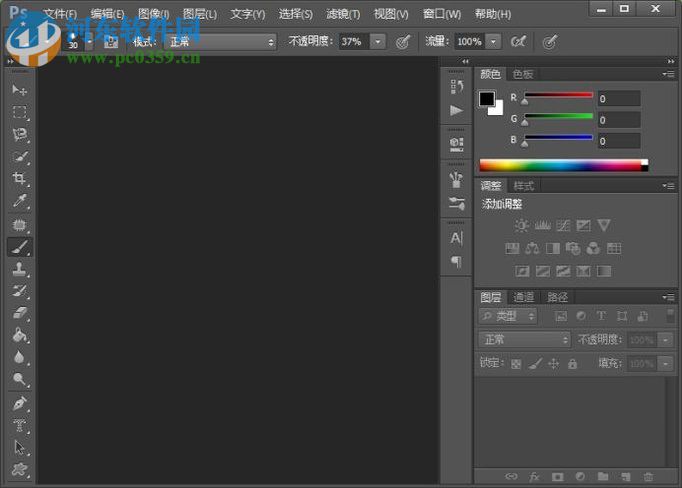Select the Move tool

(x=20, y=90)
